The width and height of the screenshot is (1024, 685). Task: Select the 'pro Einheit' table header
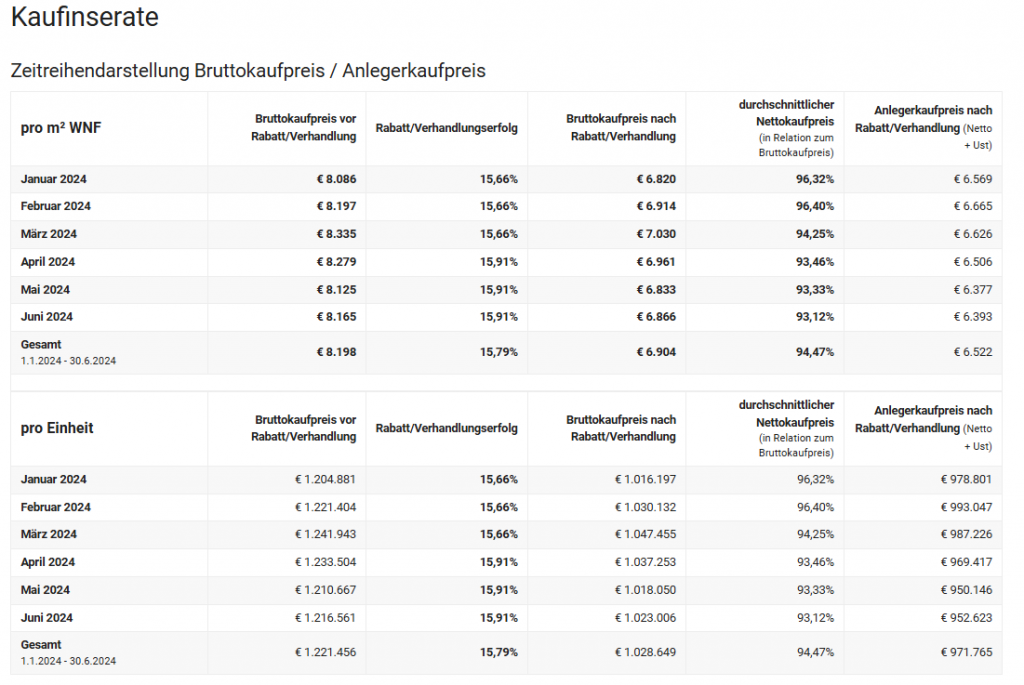pyautogui.click(x=57, y=428)
